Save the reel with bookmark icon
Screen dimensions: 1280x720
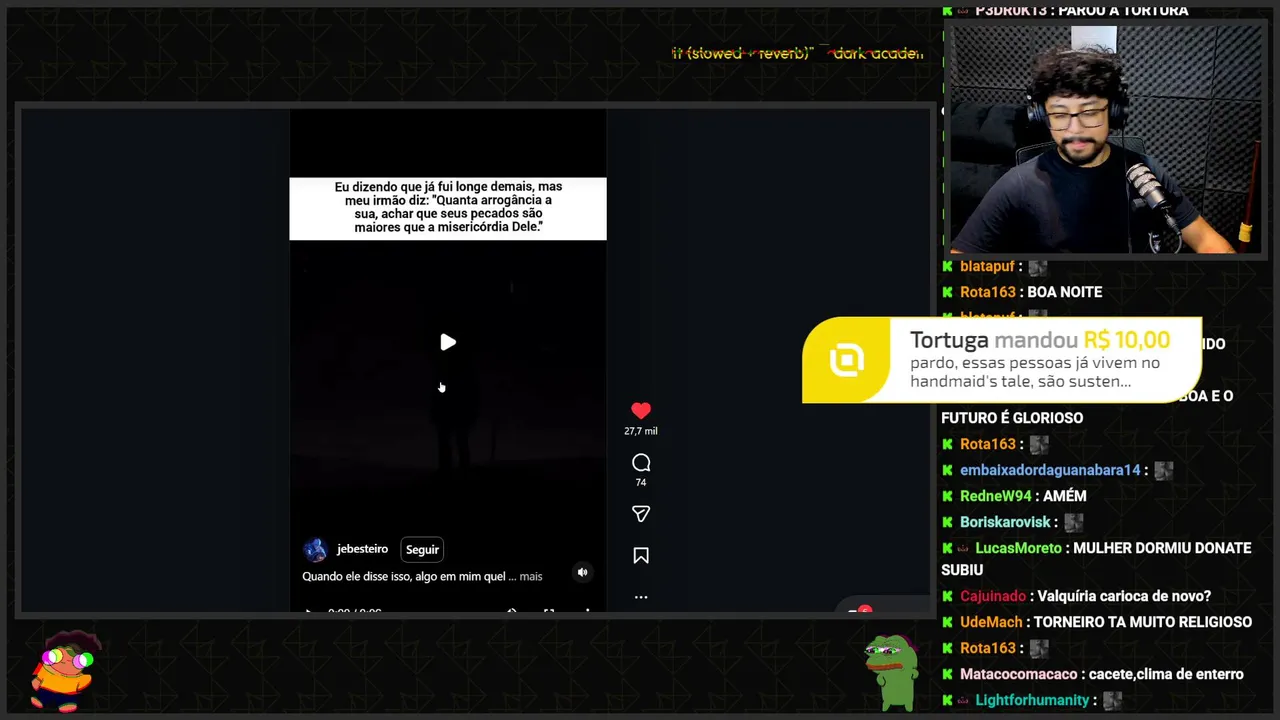pyautogui.click(x=641, y=556)
